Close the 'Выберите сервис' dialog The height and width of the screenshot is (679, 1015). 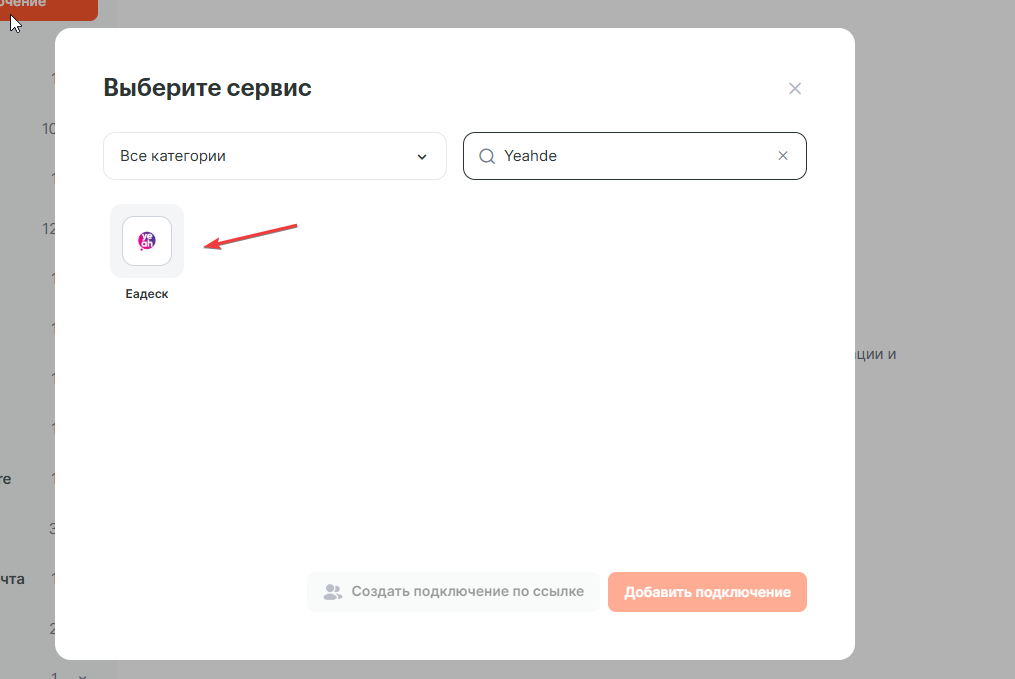point(795,89)
